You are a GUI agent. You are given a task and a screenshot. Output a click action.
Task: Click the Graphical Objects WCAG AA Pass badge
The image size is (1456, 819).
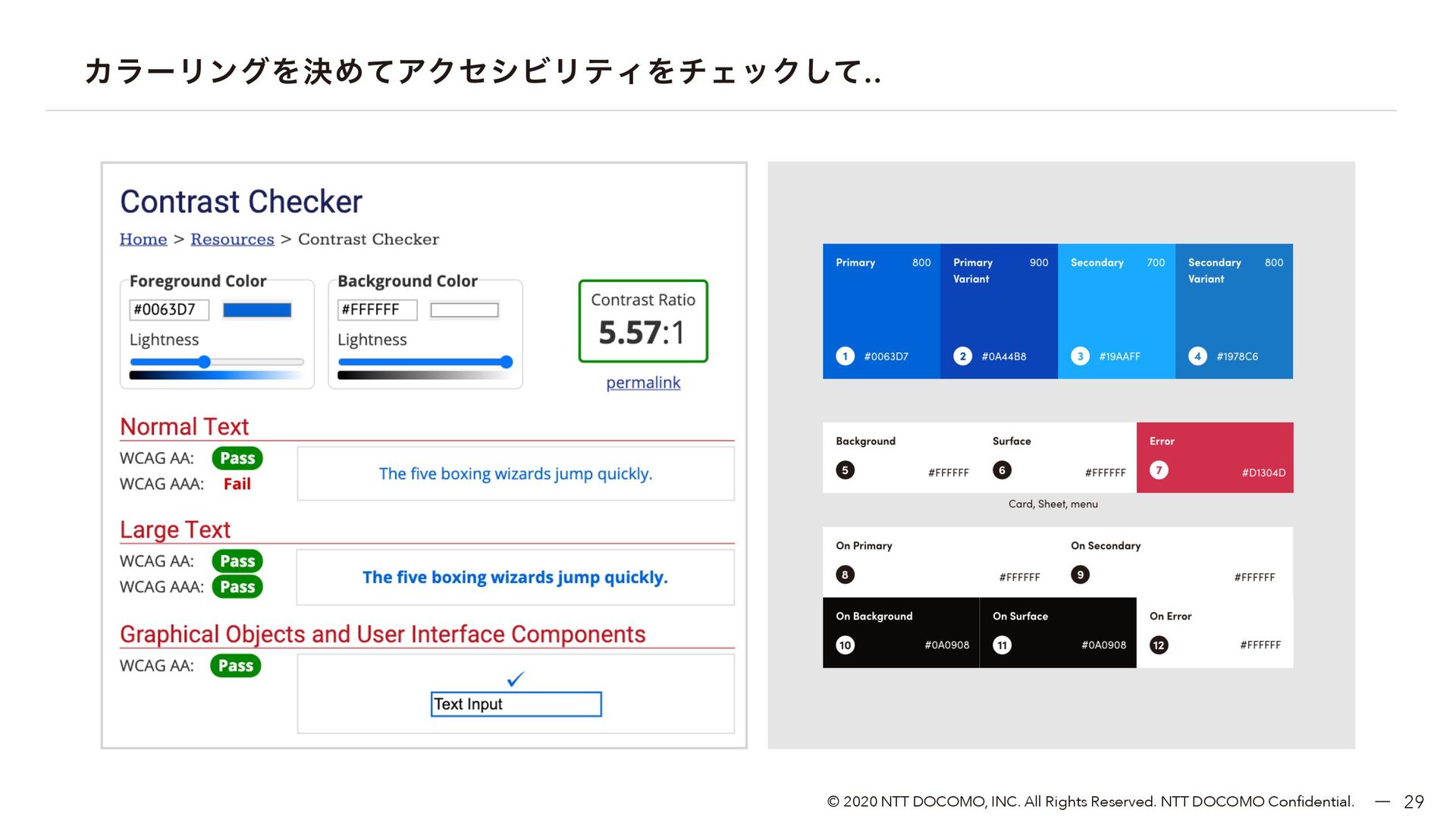click(236, 666)
